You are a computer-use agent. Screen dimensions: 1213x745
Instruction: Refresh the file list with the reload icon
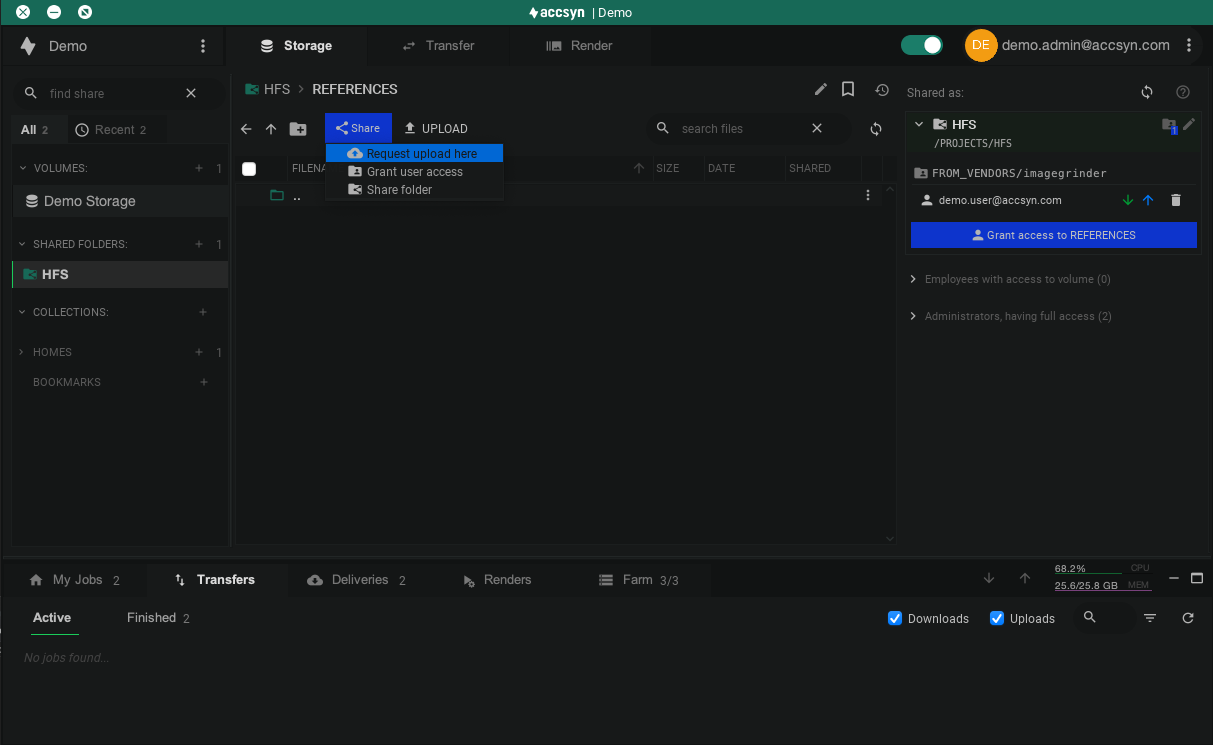pos(876,129)
